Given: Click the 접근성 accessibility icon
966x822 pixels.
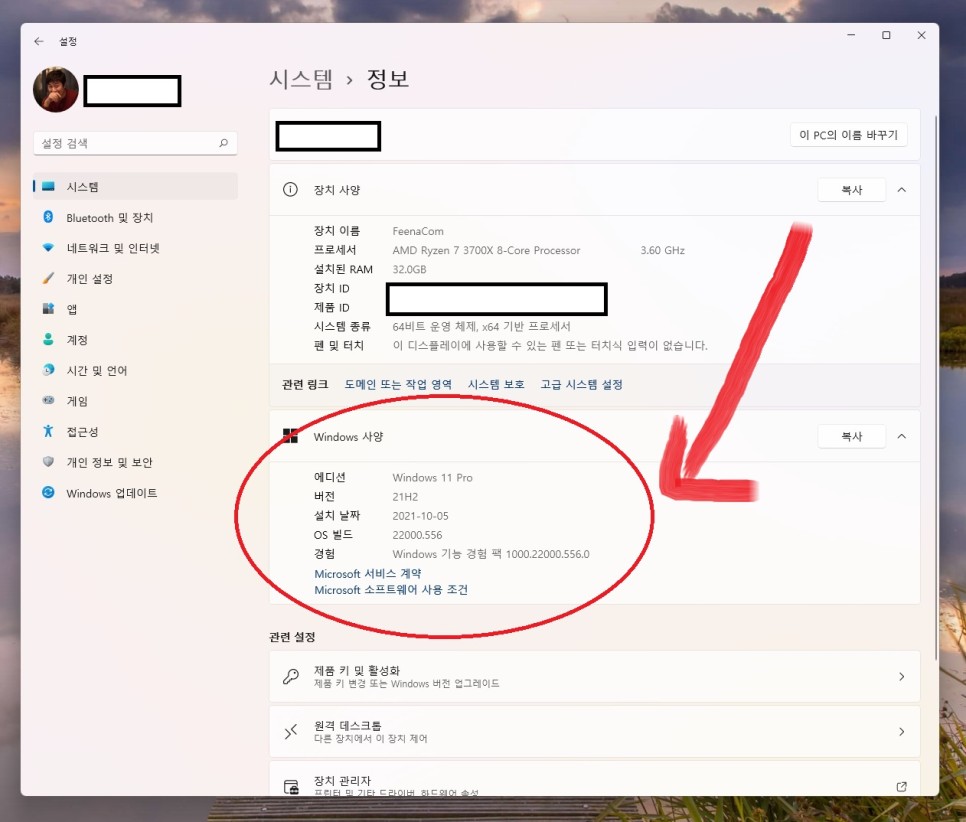Looking at the screenshot, I should (x=48, y=431).
